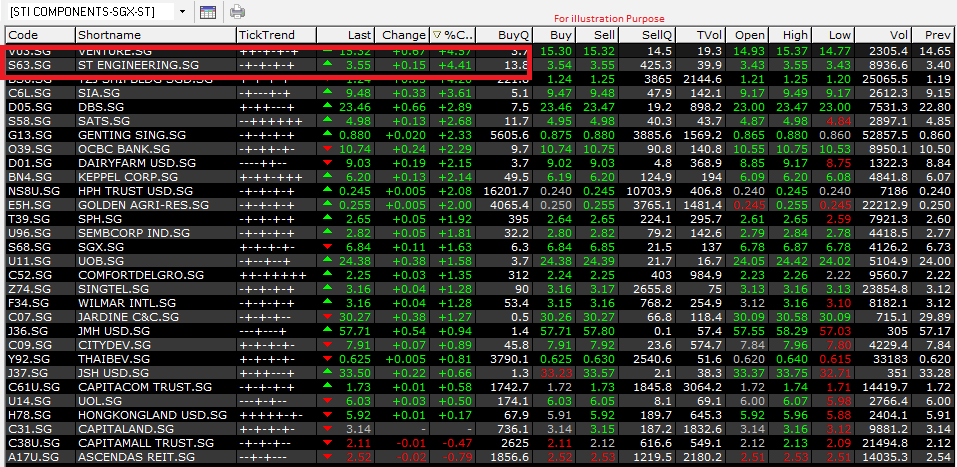Click the up arrow in GENTING SING.SG row
Viewport: 957px width, 467px height.
point(327,134)
